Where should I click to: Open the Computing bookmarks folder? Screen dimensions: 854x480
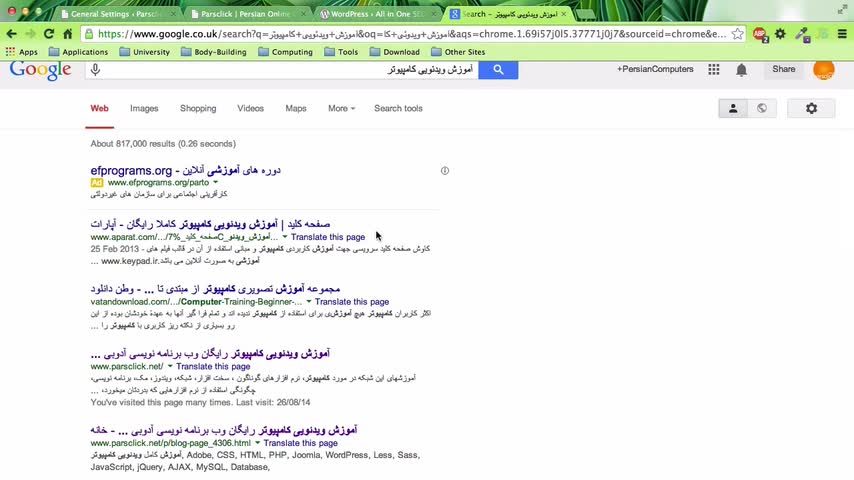(x=285, y=52)
